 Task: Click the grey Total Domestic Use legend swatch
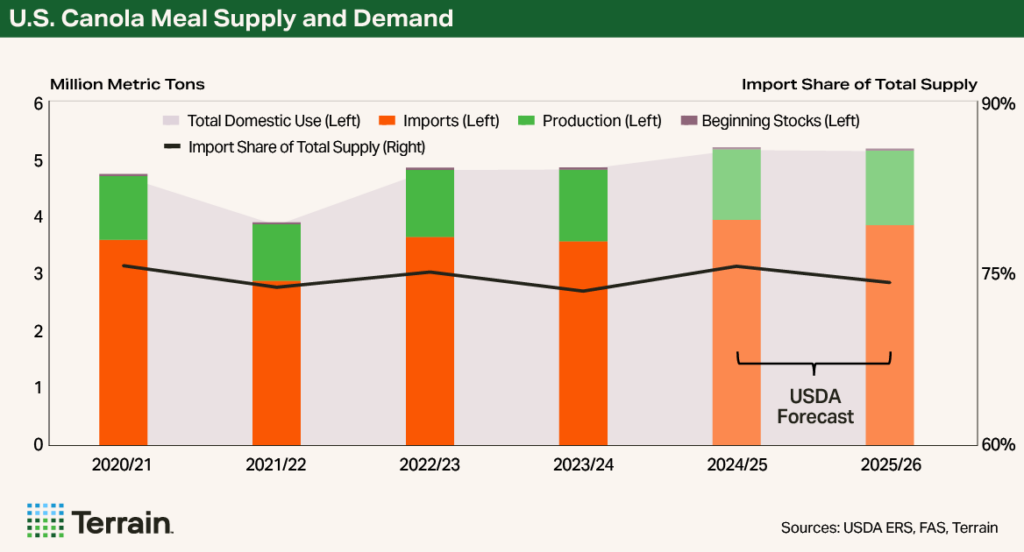click(x=170, y=121)
